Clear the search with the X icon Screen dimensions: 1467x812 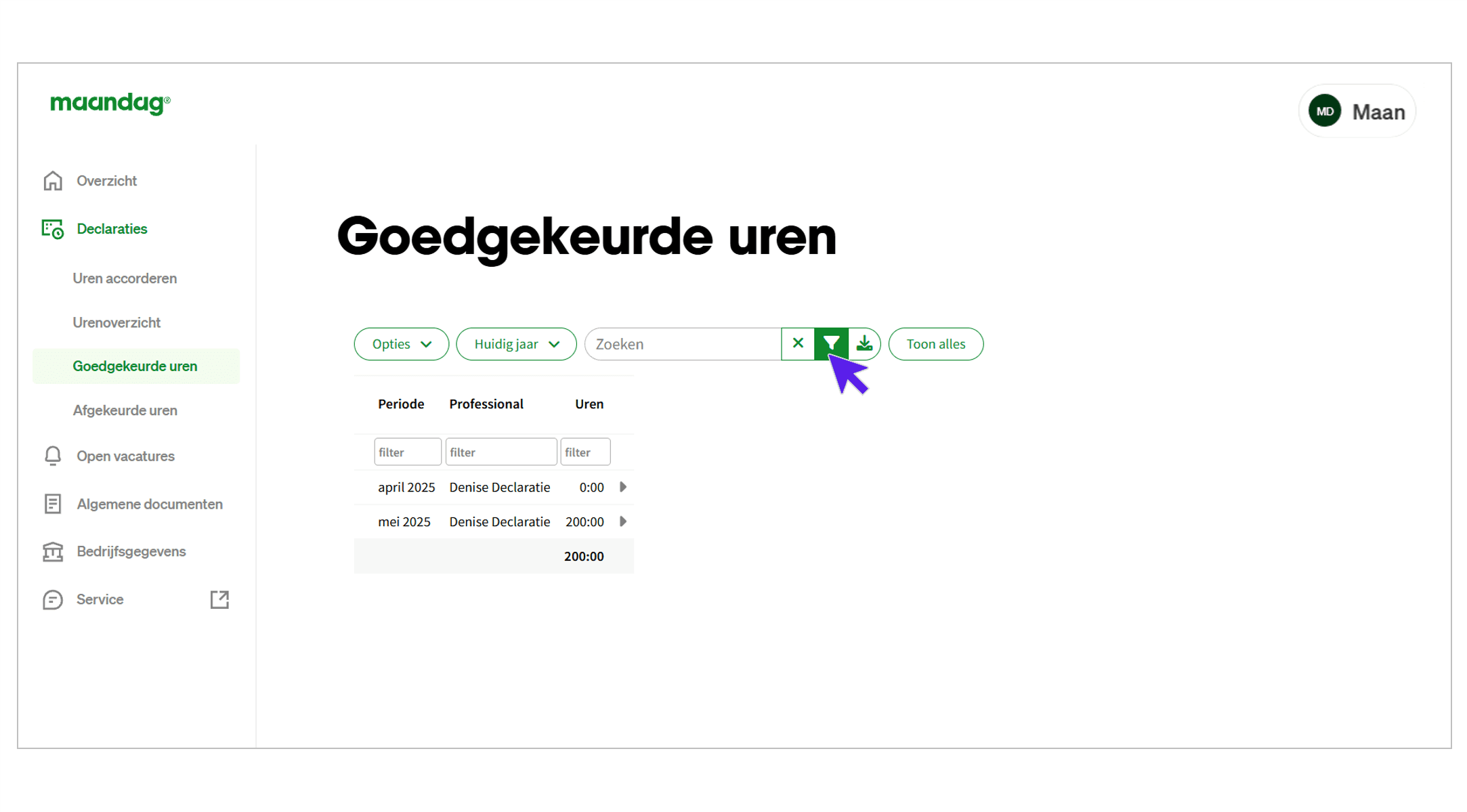[797, 343]
